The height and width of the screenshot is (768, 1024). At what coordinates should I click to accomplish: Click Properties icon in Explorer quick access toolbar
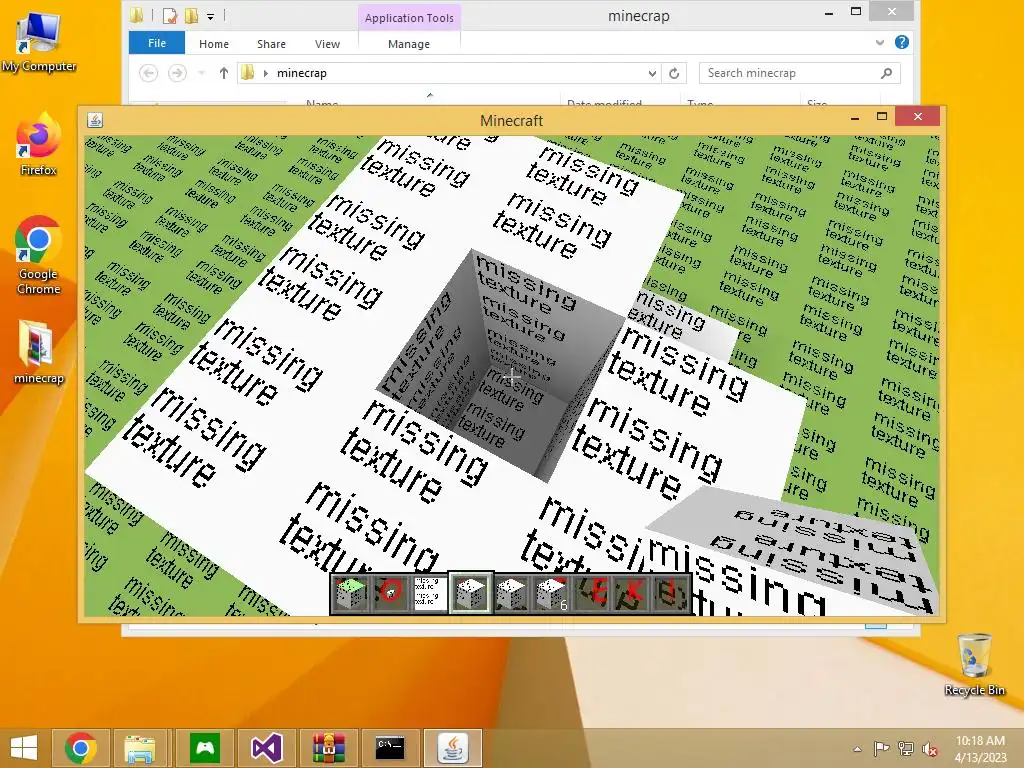170,16
